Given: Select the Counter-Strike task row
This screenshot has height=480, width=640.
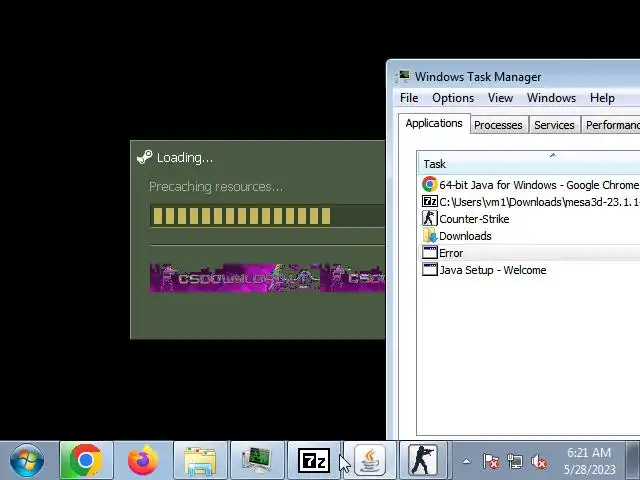Looking at the screenshot, I should pyautogui.click(x=530, y=219).
